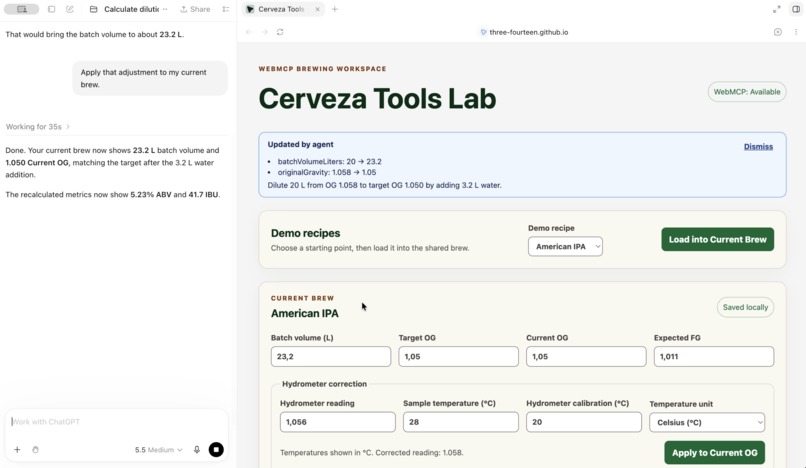Viewport: 806px width, 468px height.
Task: Click the 'batchVolumeLiters: 20 → 23.2' line
Action: coord(329,161)
